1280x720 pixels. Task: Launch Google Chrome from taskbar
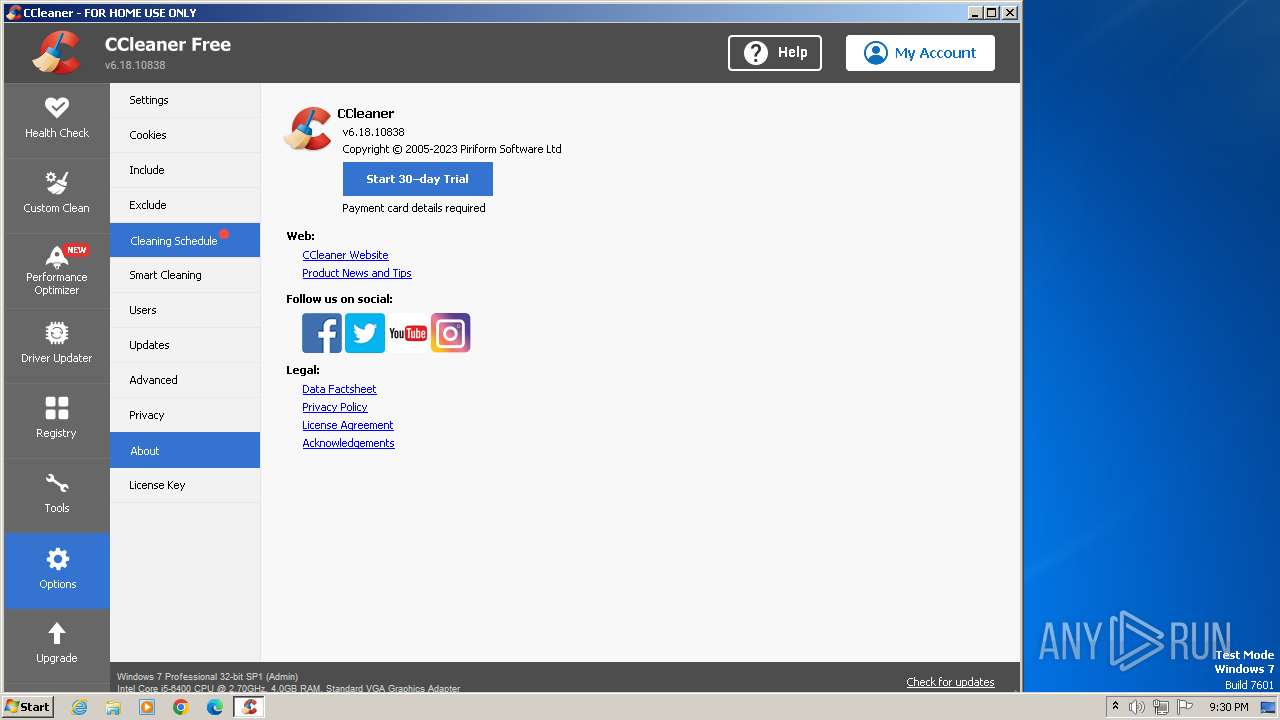click(x=181, y=707)
